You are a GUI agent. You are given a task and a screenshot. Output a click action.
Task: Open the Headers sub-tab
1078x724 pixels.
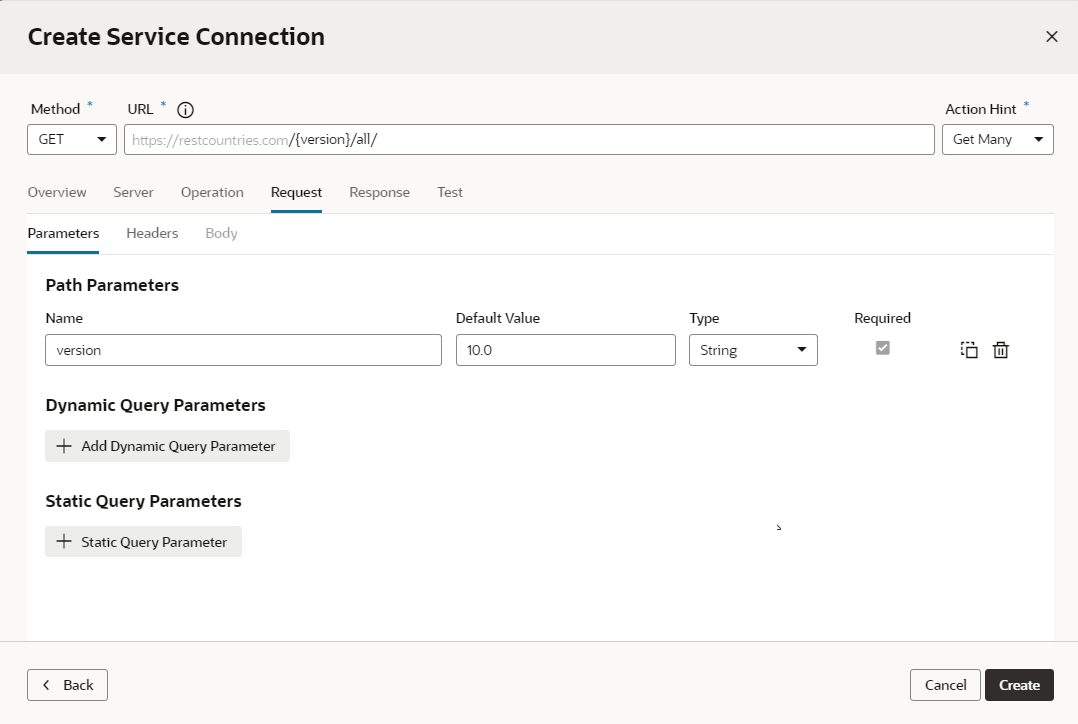(152, 233)
